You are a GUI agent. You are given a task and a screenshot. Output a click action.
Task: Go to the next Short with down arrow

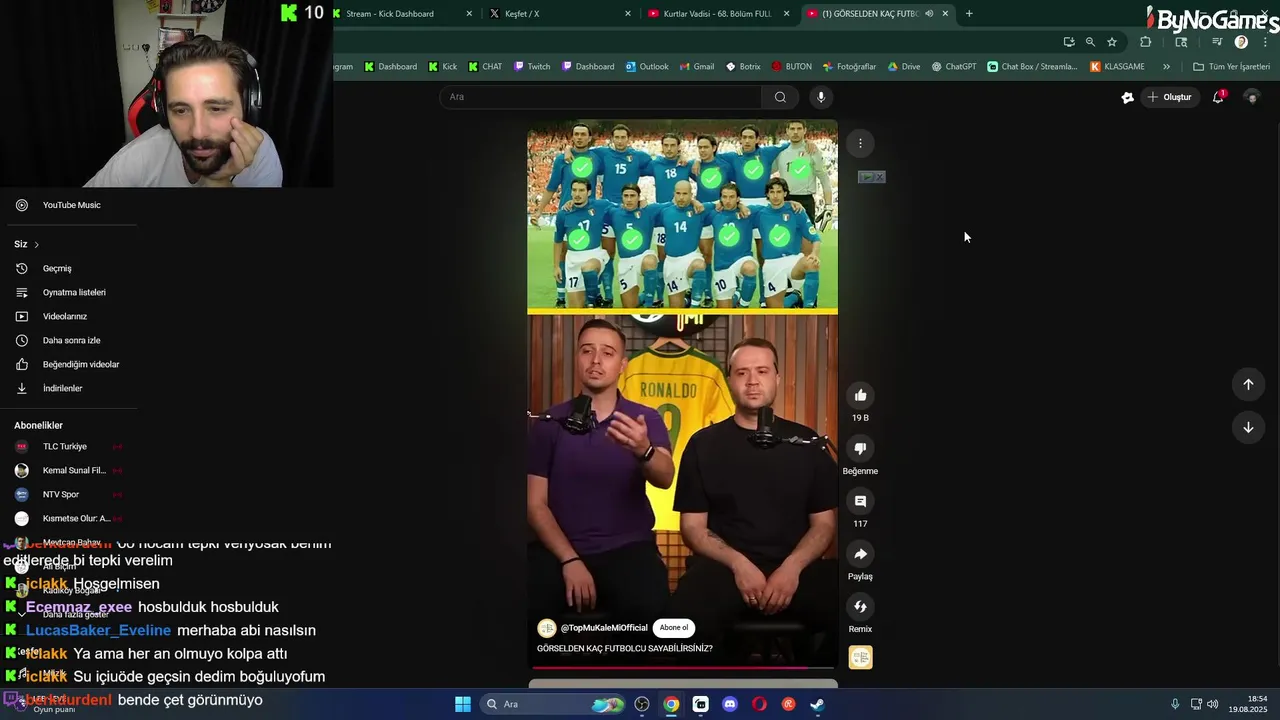click(x=1248, y=427)
